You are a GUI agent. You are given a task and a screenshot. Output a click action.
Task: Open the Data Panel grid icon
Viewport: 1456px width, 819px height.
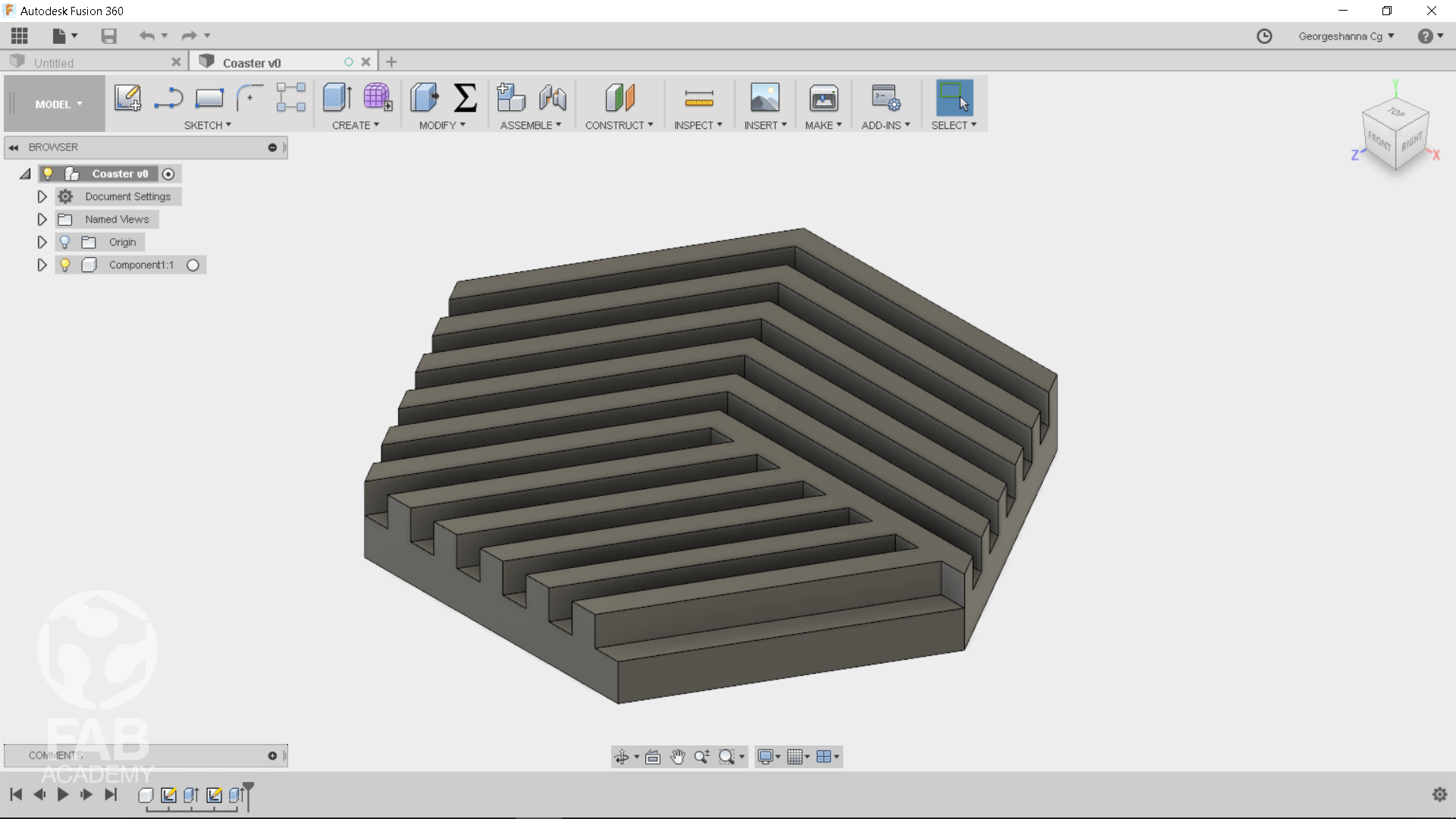pos(20,36)
